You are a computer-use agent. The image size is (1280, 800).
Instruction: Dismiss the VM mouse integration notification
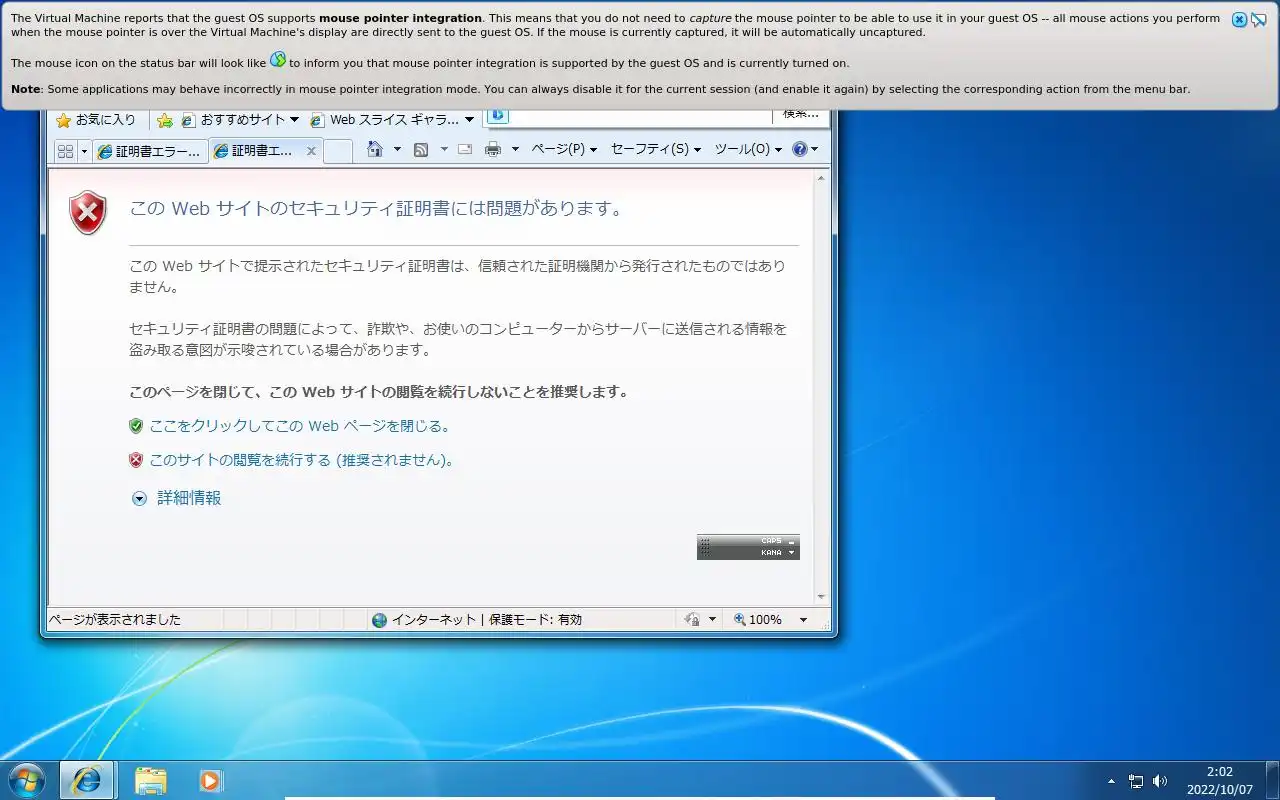tap(1239, 19)
